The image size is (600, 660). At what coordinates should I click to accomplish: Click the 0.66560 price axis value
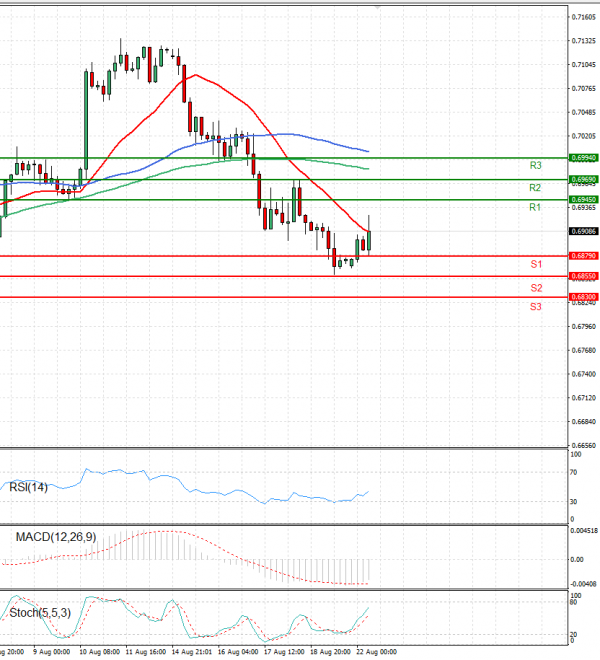coord(584,445)
